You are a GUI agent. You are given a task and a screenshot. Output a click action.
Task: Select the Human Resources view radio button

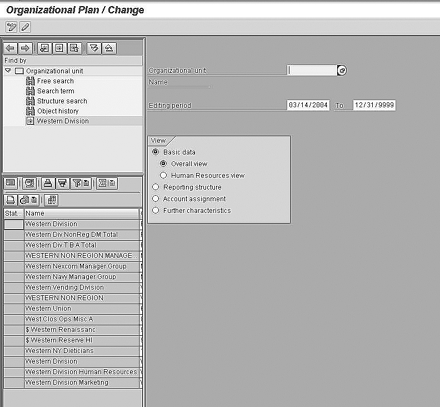click(x=163, y=175)
